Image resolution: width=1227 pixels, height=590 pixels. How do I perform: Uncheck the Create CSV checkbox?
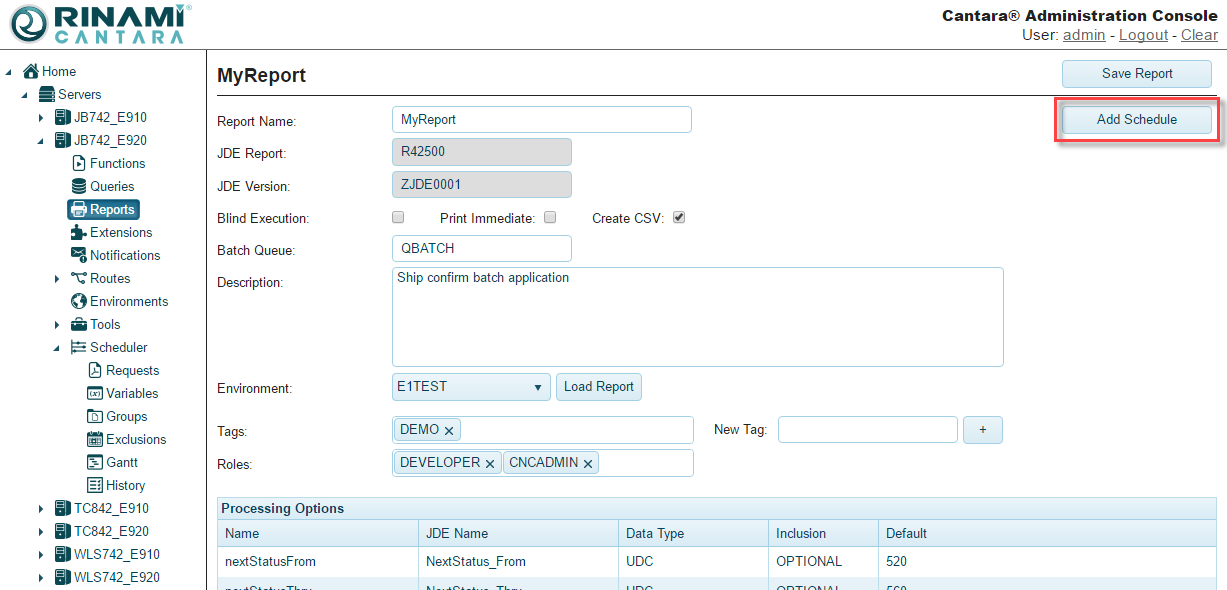(679, 217)
